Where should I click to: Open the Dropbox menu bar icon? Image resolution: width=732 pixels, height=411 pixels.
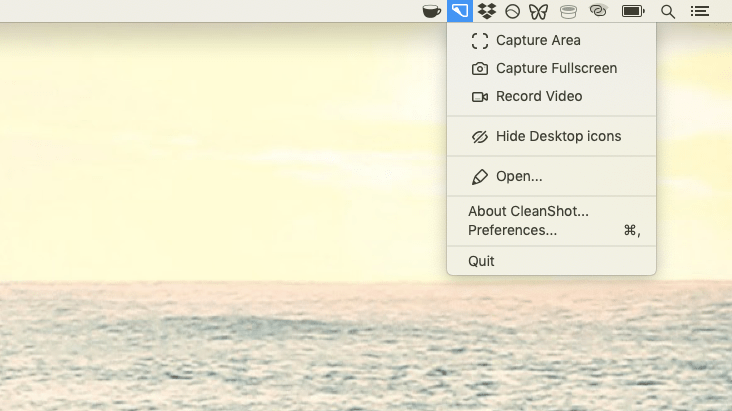click(x=486, y=11)
